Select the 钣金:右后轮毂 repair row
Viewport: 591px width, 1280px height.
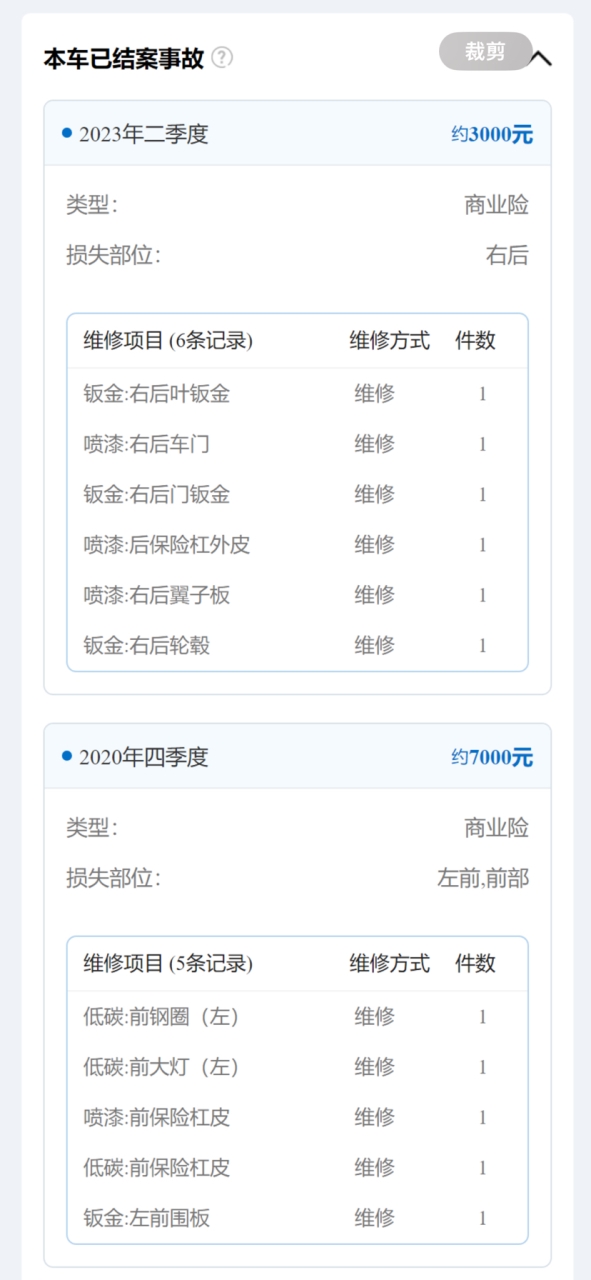(x=298, y=645)
